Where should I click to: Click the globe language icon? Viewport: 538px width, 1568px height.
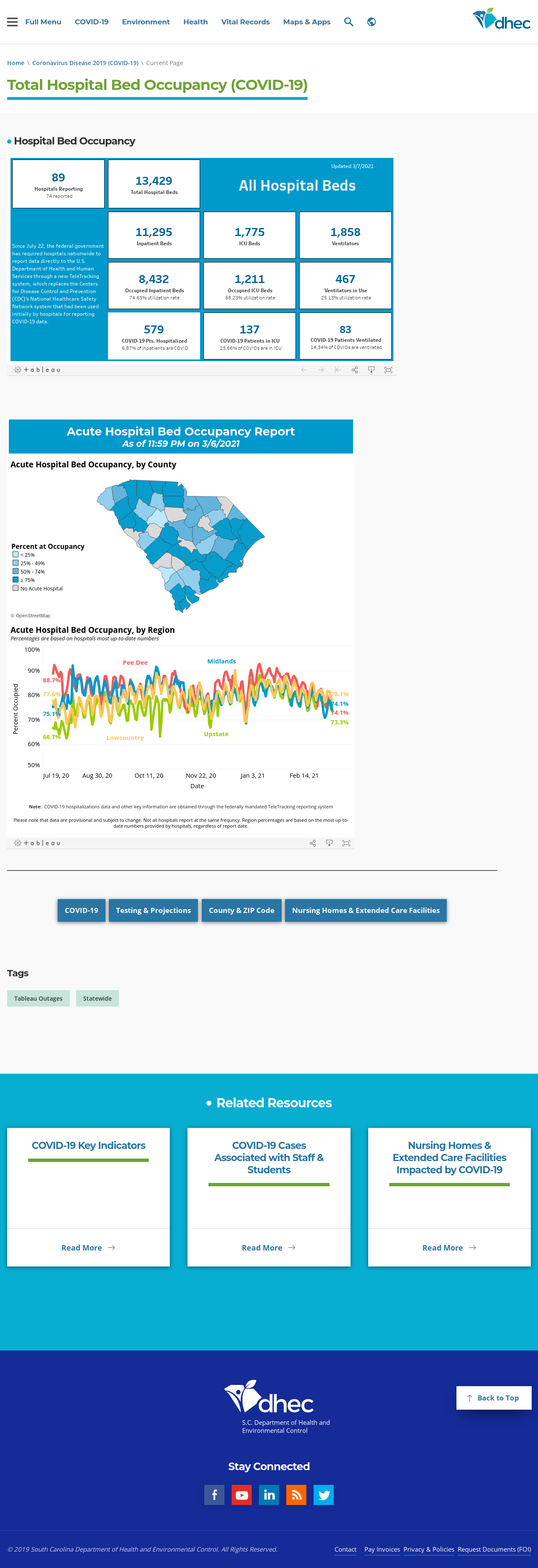tap(371, 22)
